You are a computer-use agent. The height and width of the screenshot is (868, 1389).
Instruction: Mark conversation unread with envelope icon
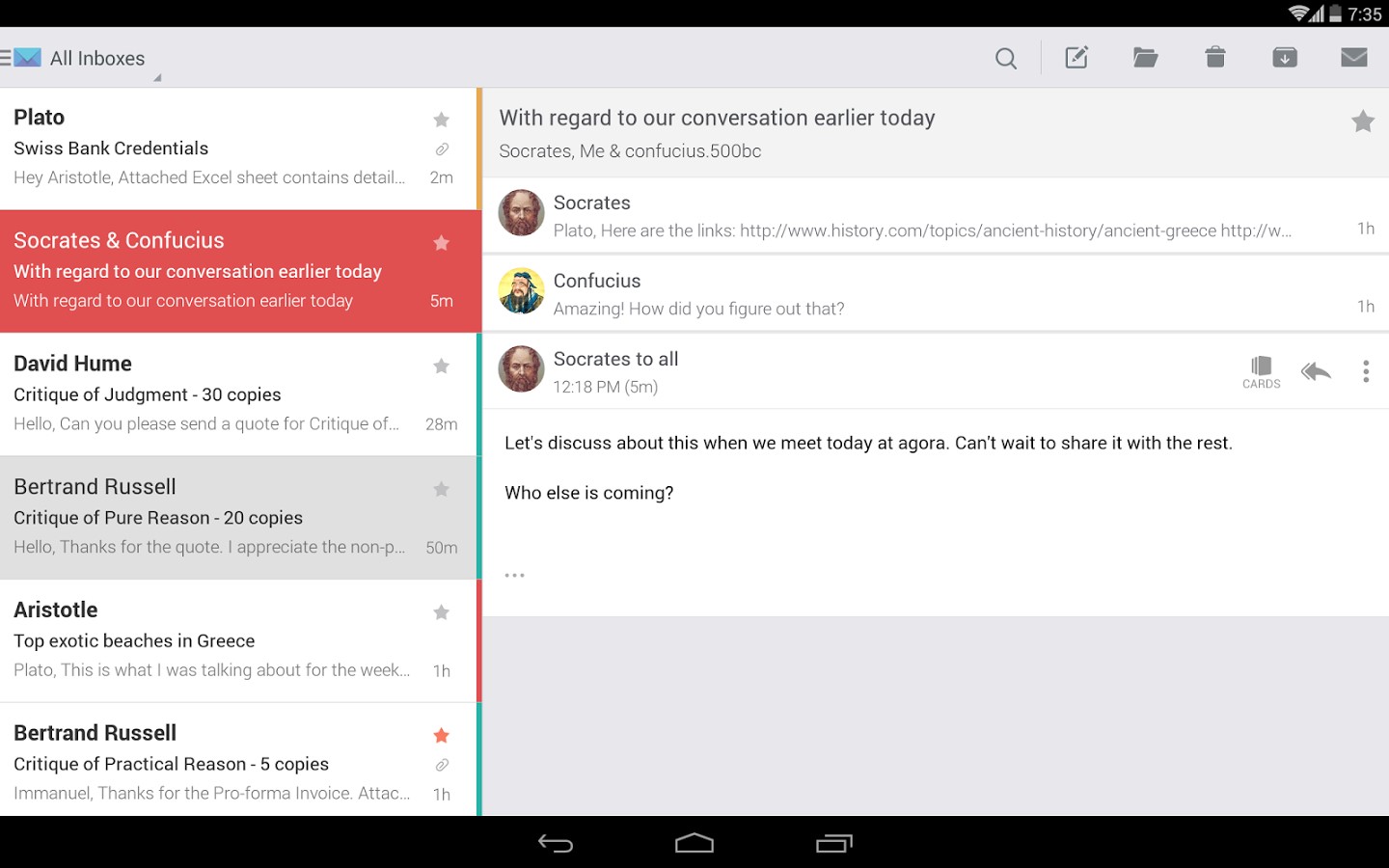1354,58
